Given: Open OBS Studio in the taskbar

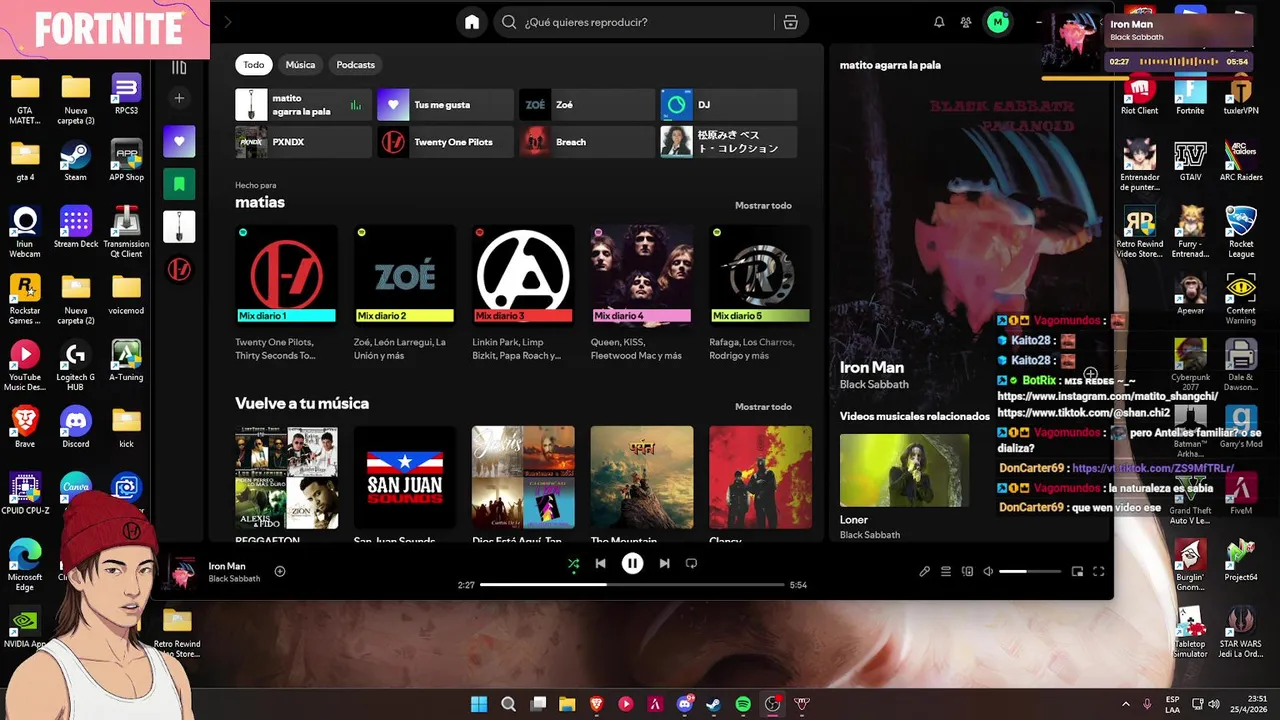Looking at the screenshot, I should (772, 704).
